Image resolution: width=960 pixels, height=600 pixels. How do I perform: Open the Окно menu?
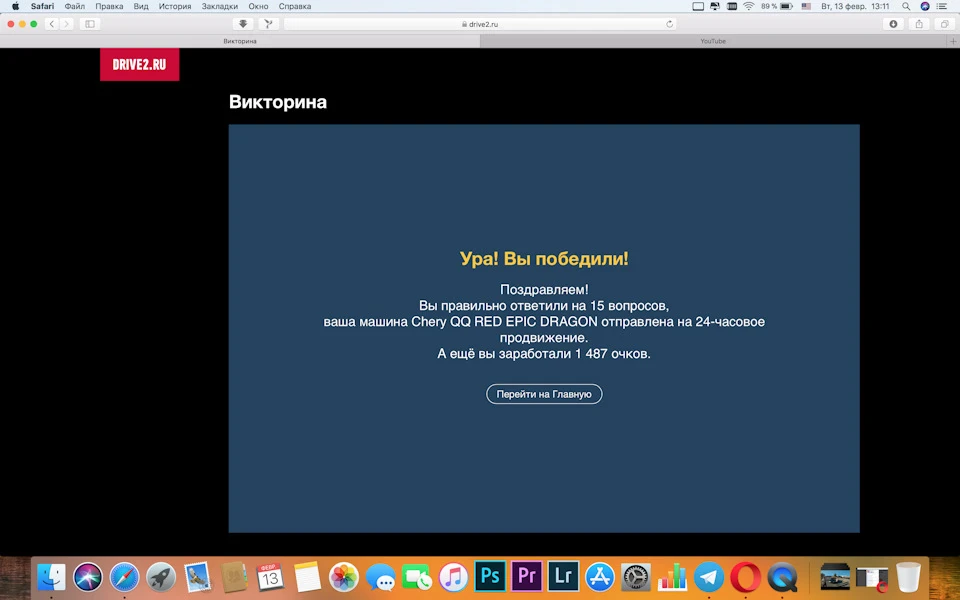tap(258, 6)
